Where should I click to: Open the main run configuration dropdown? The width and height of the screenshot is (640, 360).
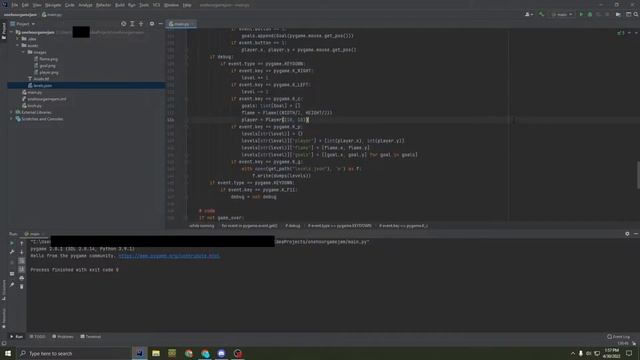562,14
